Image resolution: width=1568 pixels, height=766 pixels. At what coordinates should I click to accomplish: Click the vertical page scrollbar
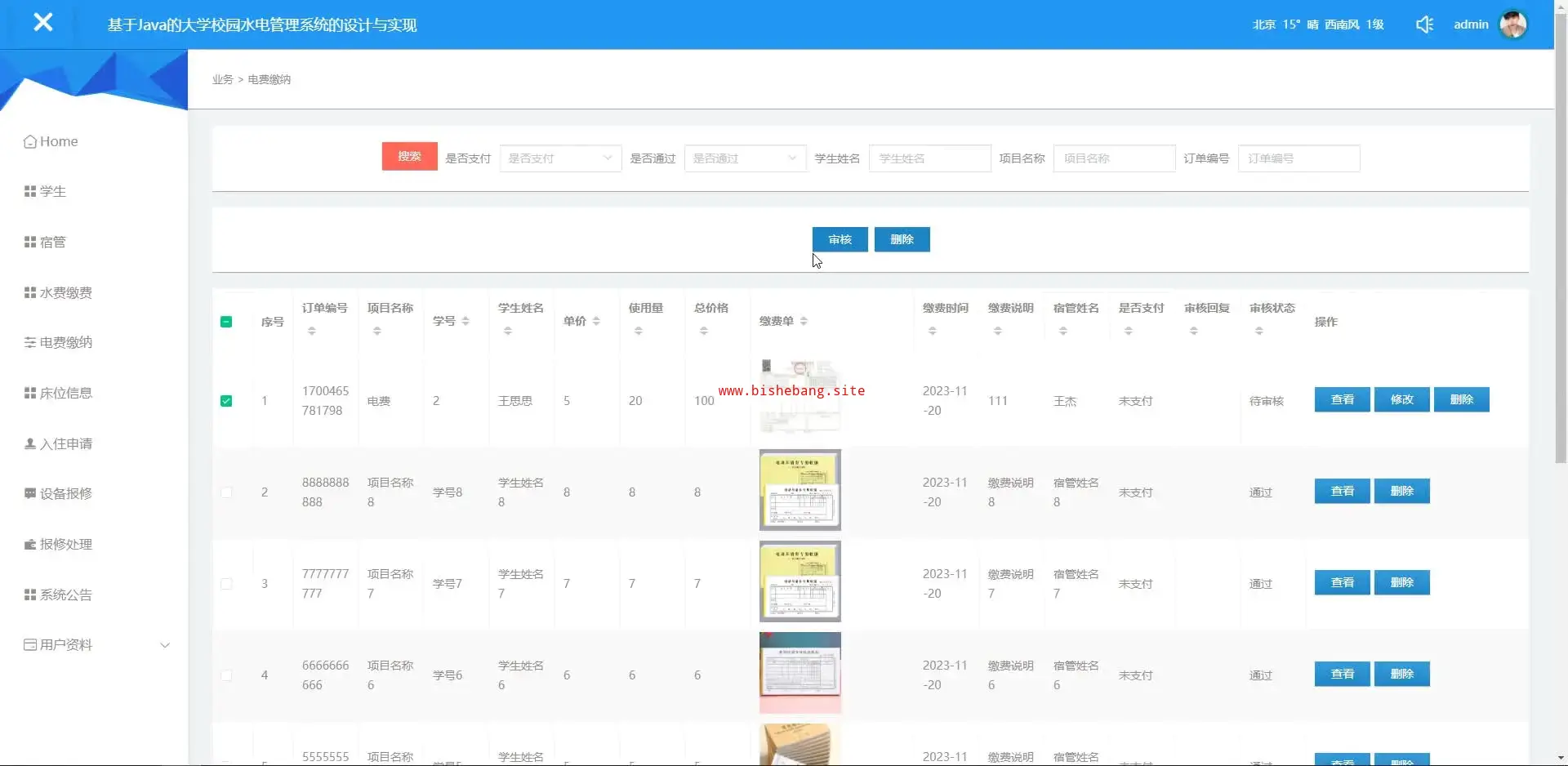(x=1561, y=245)
